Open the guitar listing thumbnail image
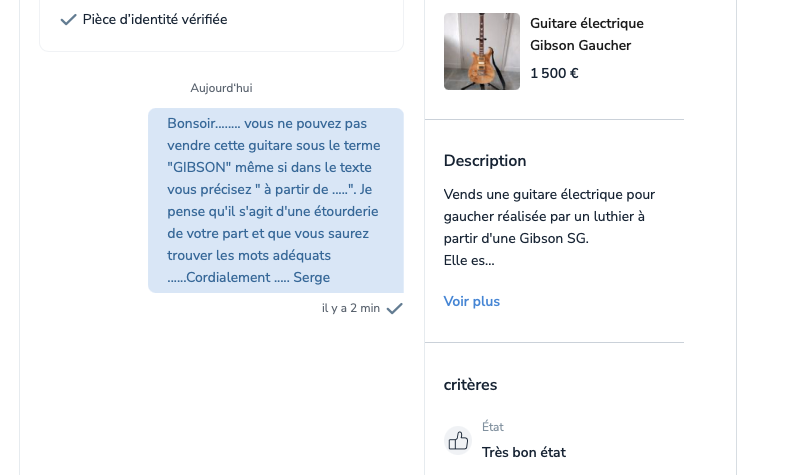This screenshot has height=475, width=793. 481,52
